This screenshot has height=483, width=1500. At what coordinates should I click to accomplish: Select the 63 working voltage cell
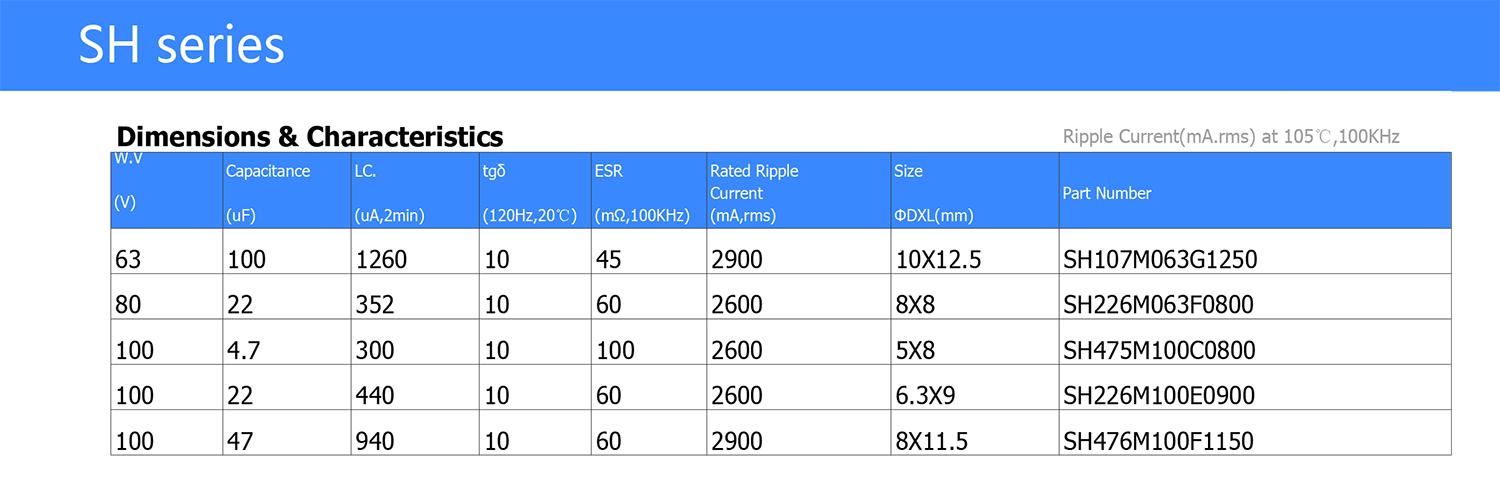(128, 260)
